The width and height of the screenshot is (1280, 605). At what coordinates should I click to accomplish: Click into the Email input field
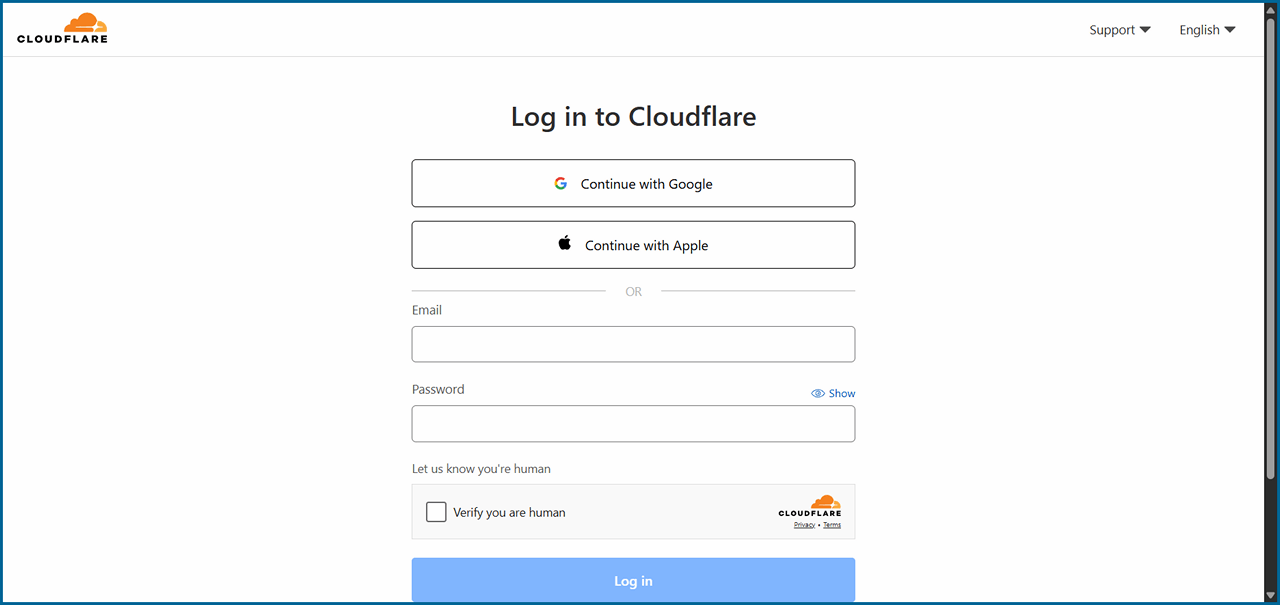click(633, 344)
